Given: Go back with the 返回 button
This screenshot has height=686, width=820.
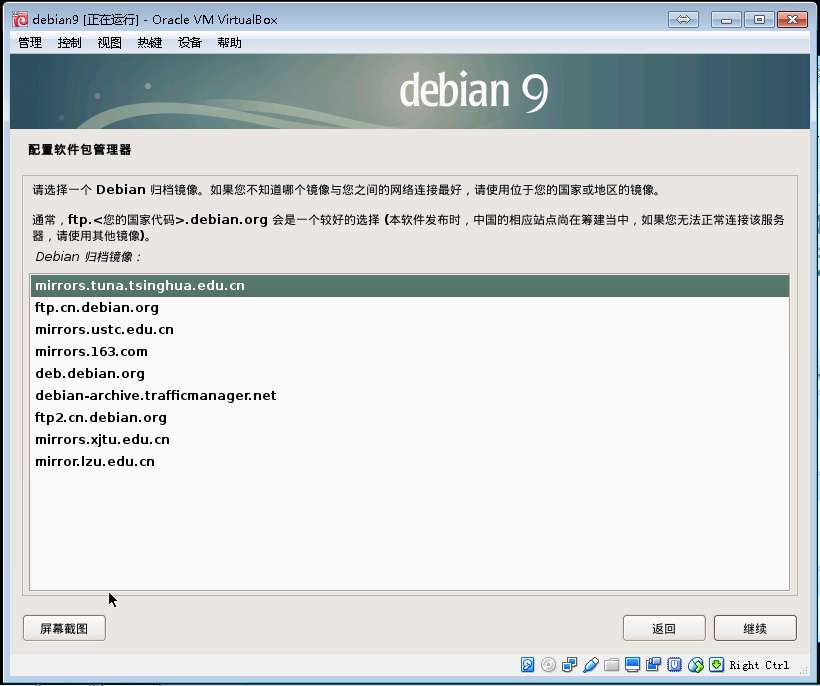Looking at the screenshot, I should tap(664, 628).
